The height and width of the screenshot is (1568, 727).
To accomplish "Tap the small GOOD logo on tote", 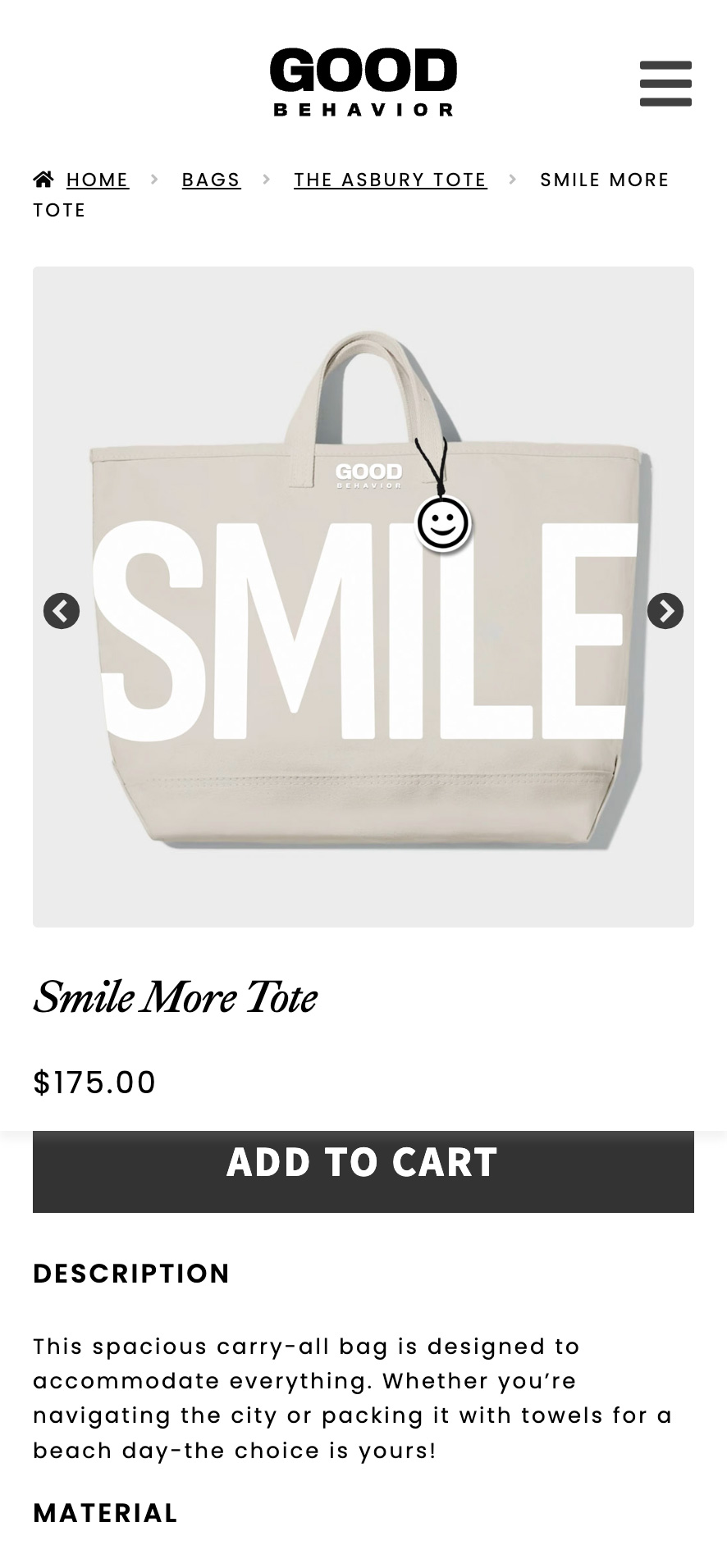I will tap(369, 475).
